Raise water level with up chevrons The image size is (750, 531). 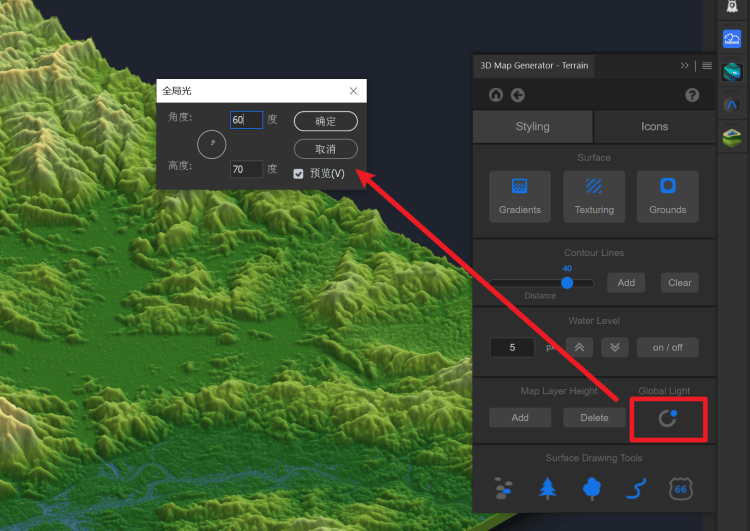pos(579,347)
